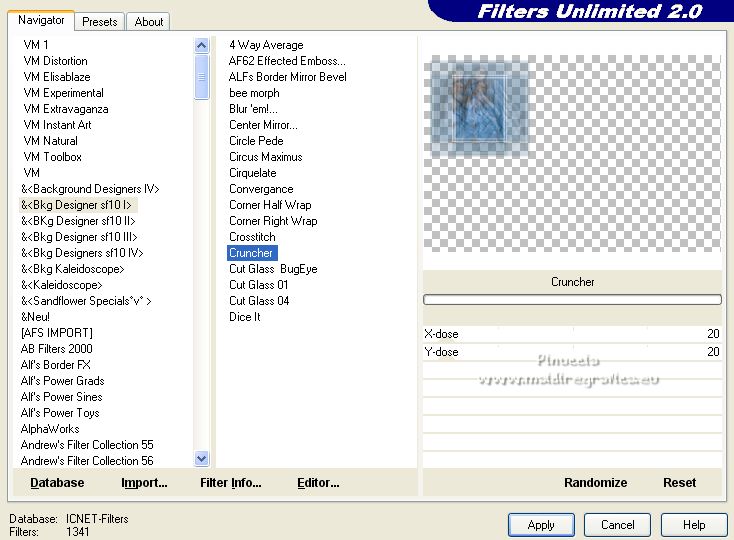Choose AF62 Effected Emboss... filter

[x=287, y=60]
